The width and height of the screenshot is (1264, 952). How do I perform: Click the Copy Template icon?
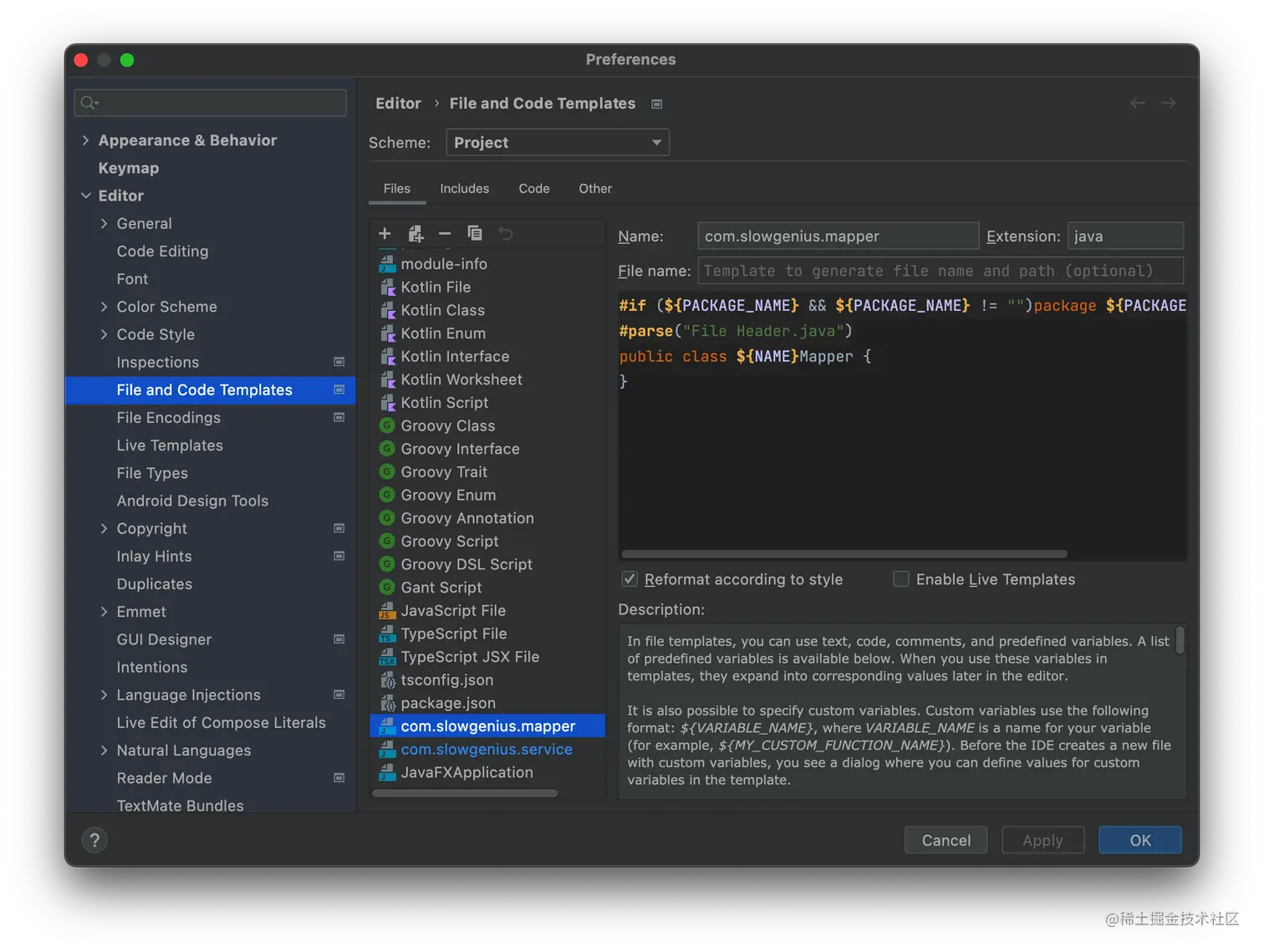tap(475, 233)
